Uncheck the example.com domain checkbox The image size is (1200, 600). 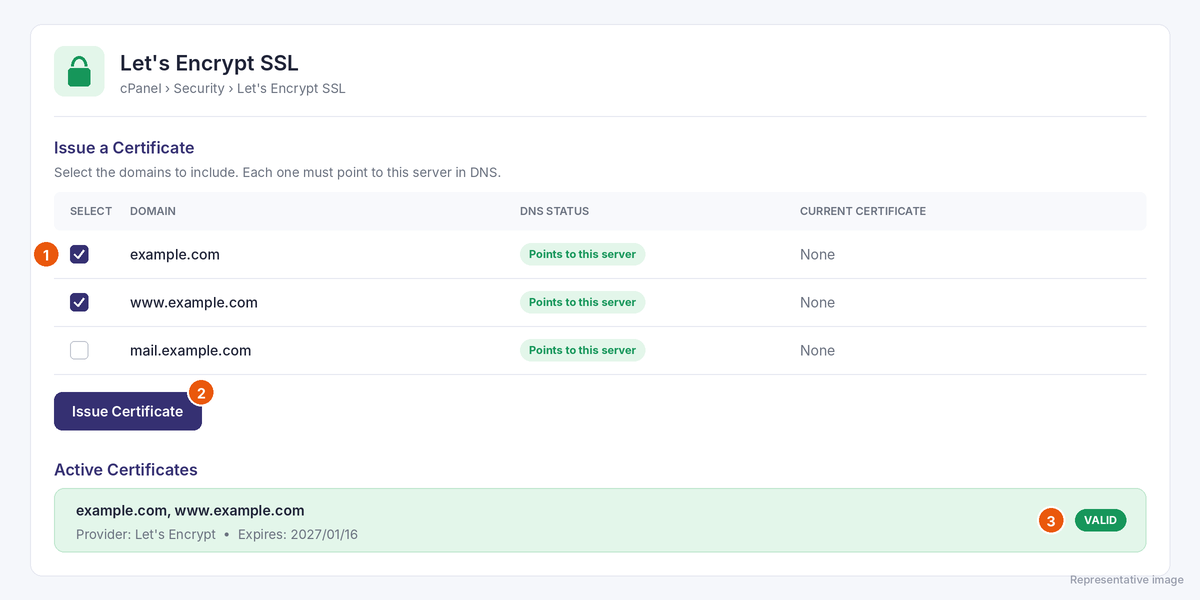[x=79, y=254]
